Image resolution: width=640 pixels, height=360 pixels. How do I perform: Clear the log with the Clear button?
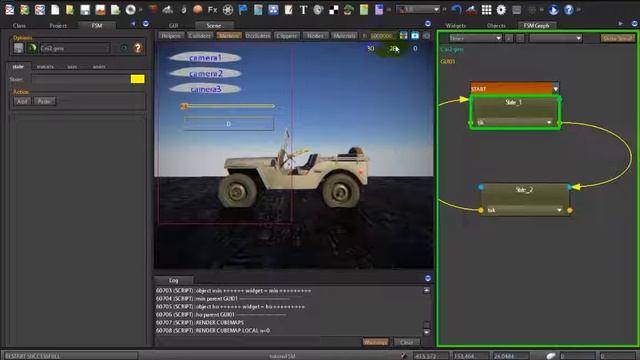coord(407,342)
